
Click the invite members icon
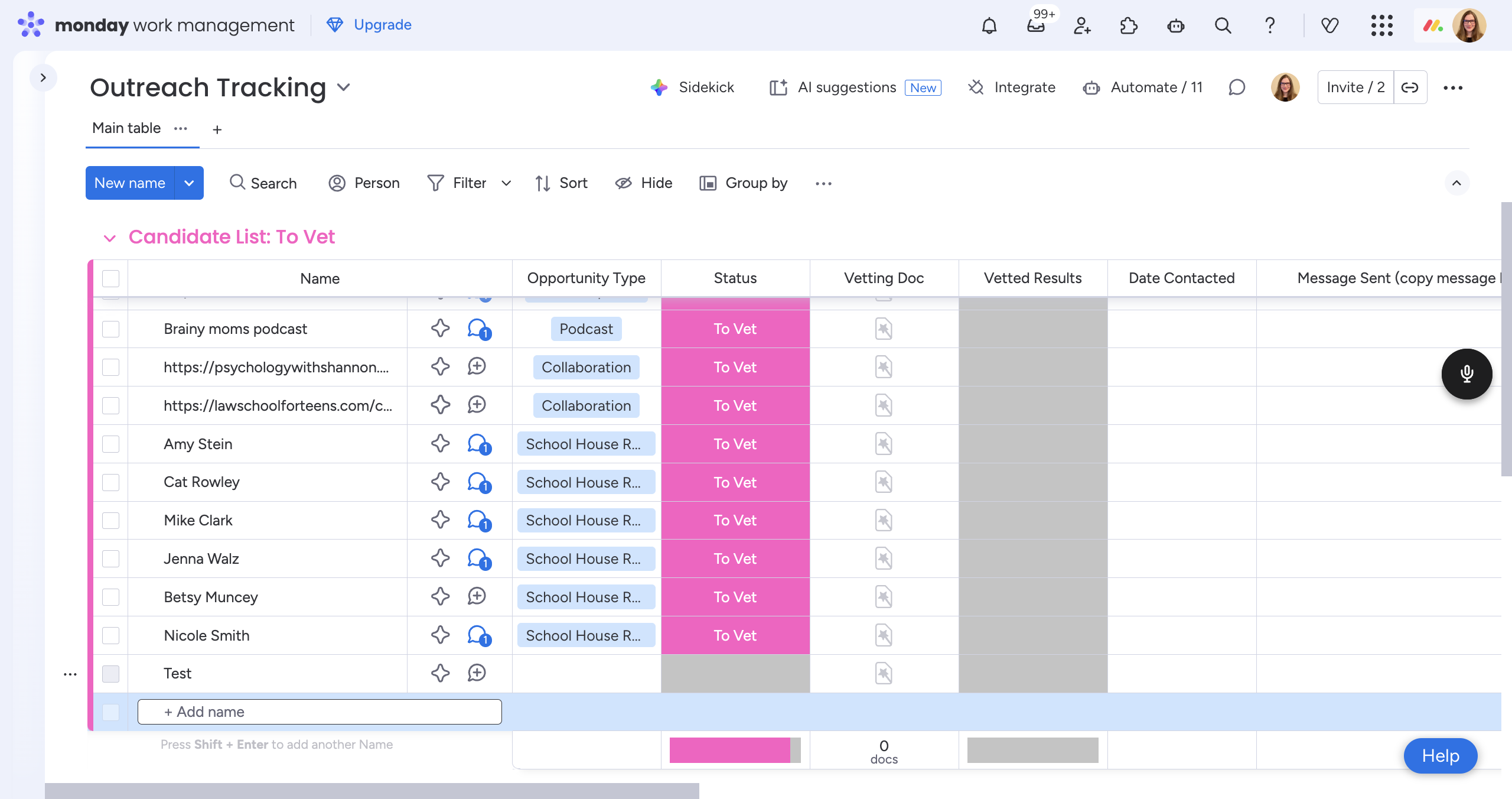pyautogui.click(x=1082, y=25)
